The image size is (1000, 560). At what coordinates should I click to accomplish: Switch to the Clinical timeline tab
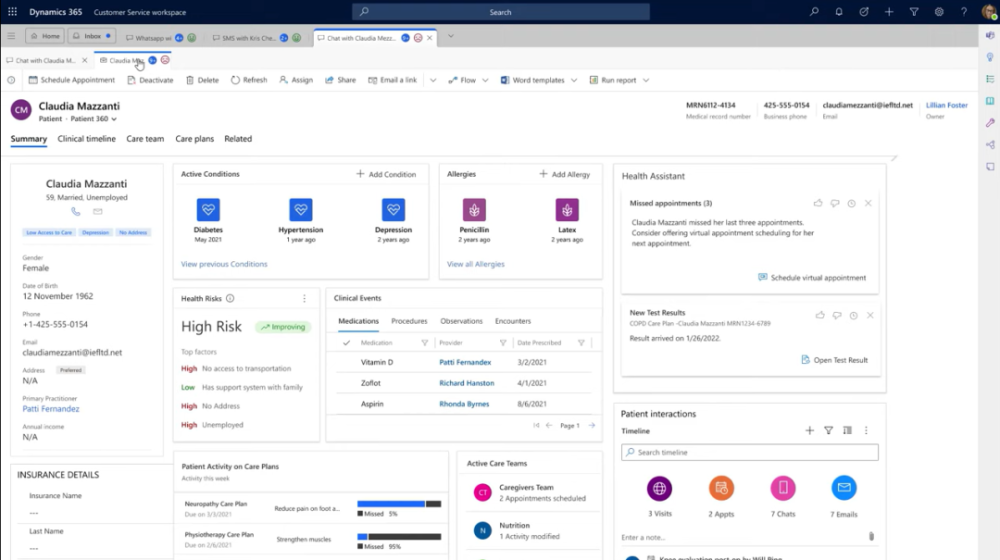(x=87, y=139)
